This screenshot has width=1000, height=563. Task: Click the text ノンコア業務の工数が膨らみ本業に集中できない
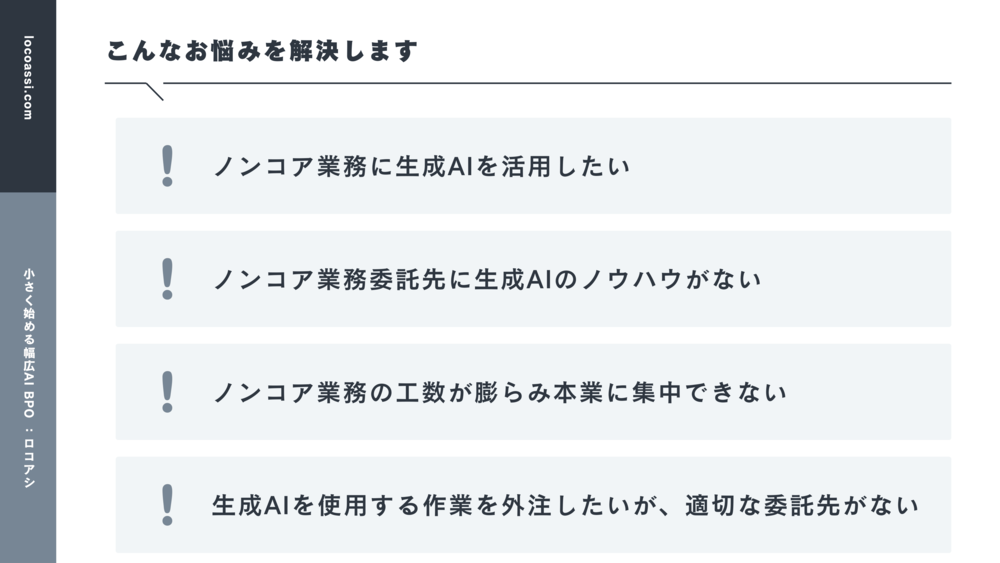click(x=500, y=392)
